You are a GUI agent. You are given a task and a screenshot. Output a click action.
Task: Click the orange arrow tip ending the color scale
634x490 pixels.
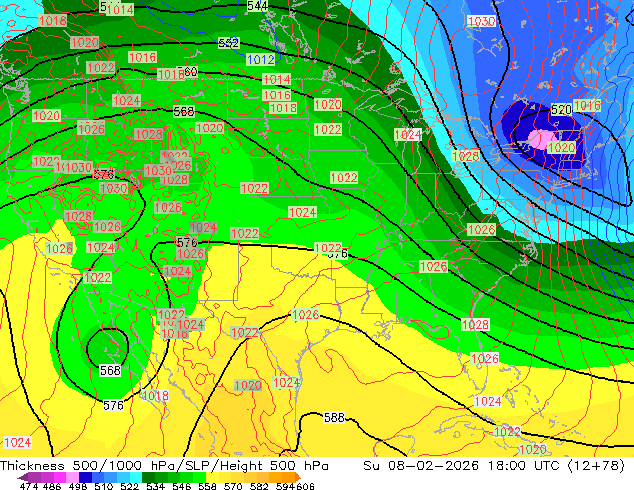(x=298, y=477)
